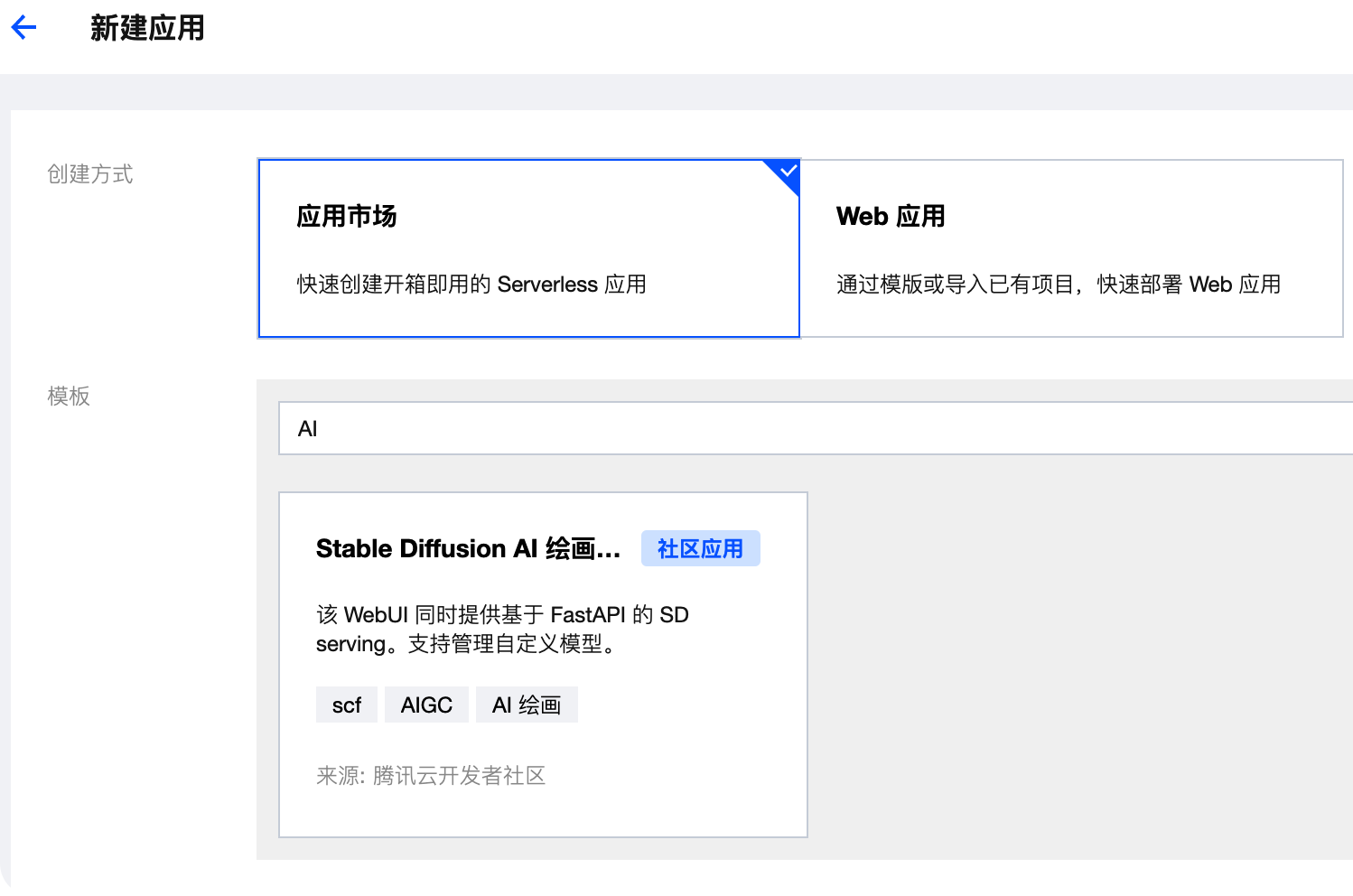
Task: Click the 来源: 腾讯云开发者社区 text
Action: [431, 776]
